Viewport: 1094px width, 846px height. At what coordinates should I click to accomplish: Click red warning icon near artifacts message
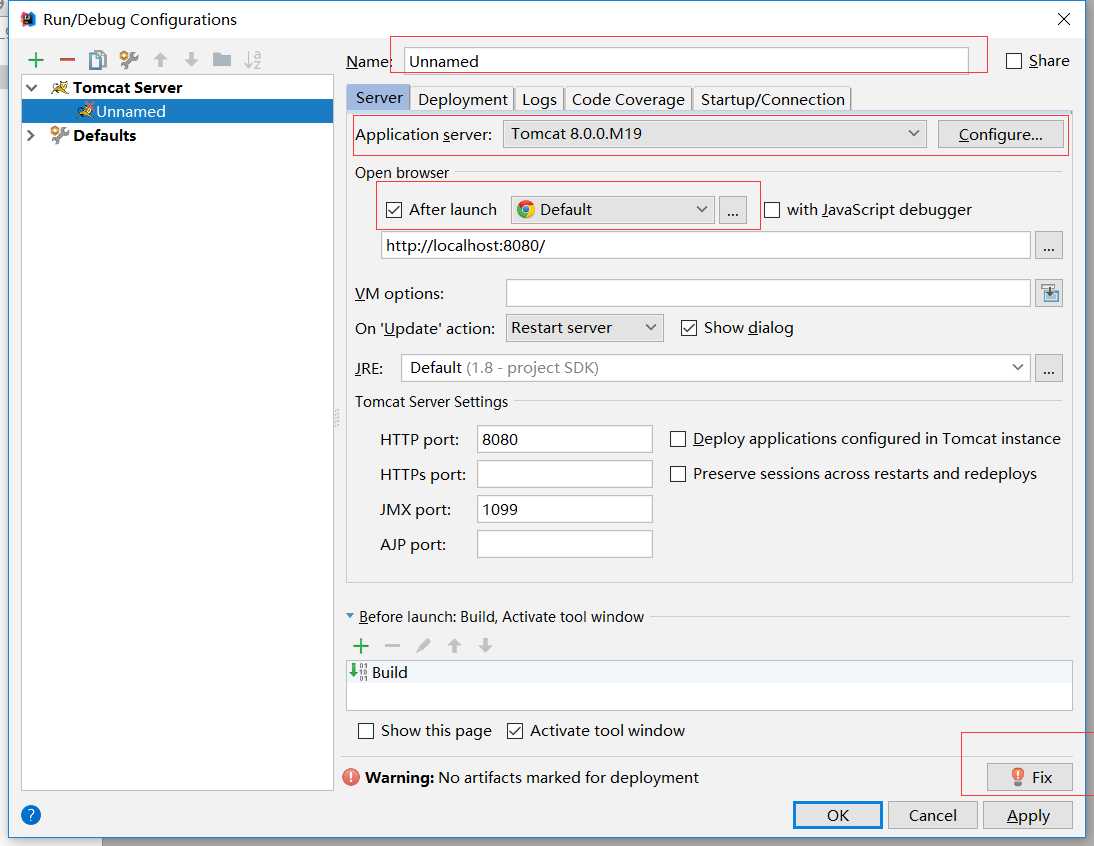pos(351,777)
